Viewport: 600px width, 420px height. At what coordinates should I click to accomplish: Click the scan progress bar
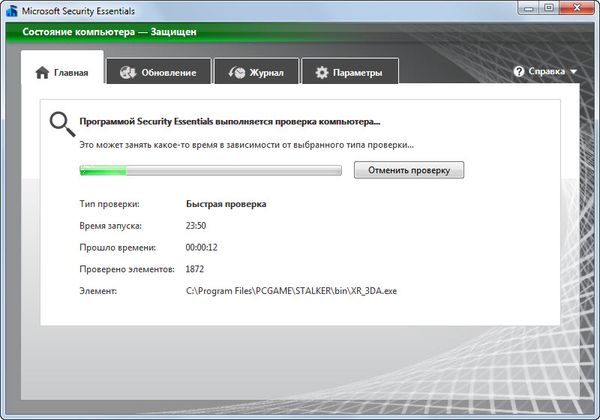pos(210,170)
